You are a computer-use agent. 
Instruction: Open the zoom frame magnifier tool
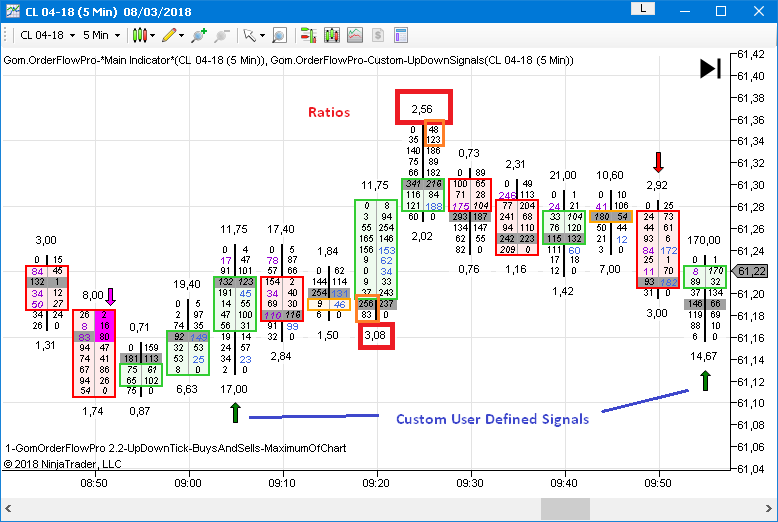coord(279,35)
